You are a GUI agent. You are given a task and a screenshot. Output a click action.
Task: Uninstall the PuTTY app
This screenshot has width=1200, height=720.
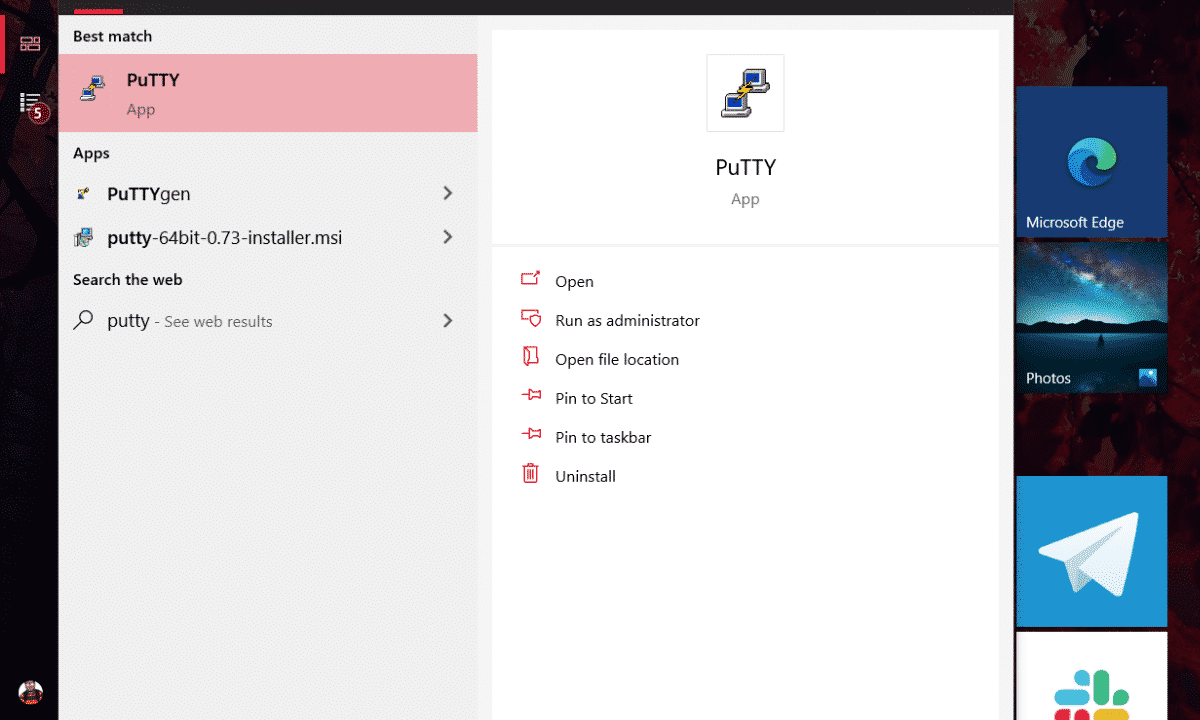point(585,477)
